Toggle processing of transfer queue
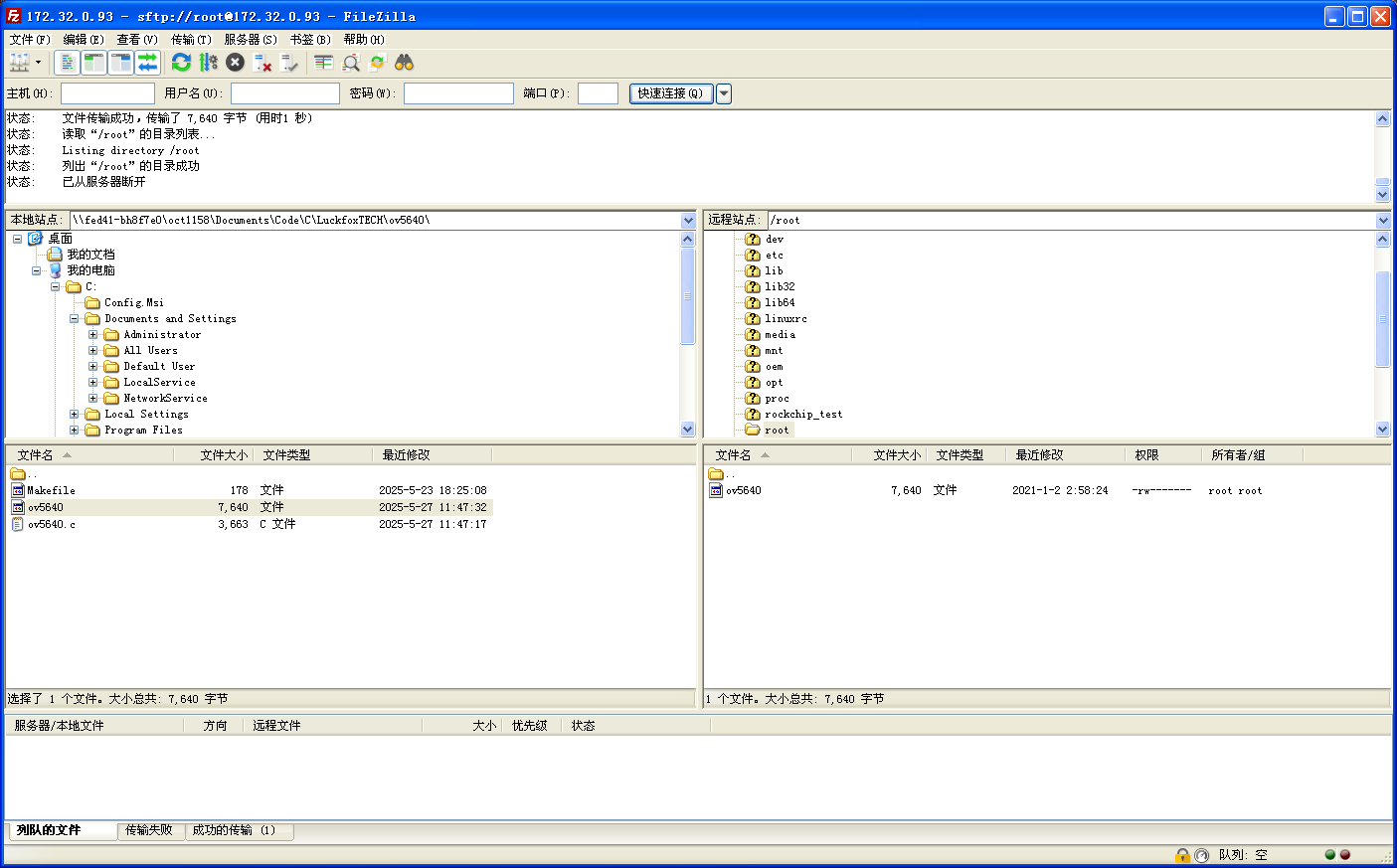This screenshot has width=1397, height=868. pyautogui.click(x=208, y=63)
